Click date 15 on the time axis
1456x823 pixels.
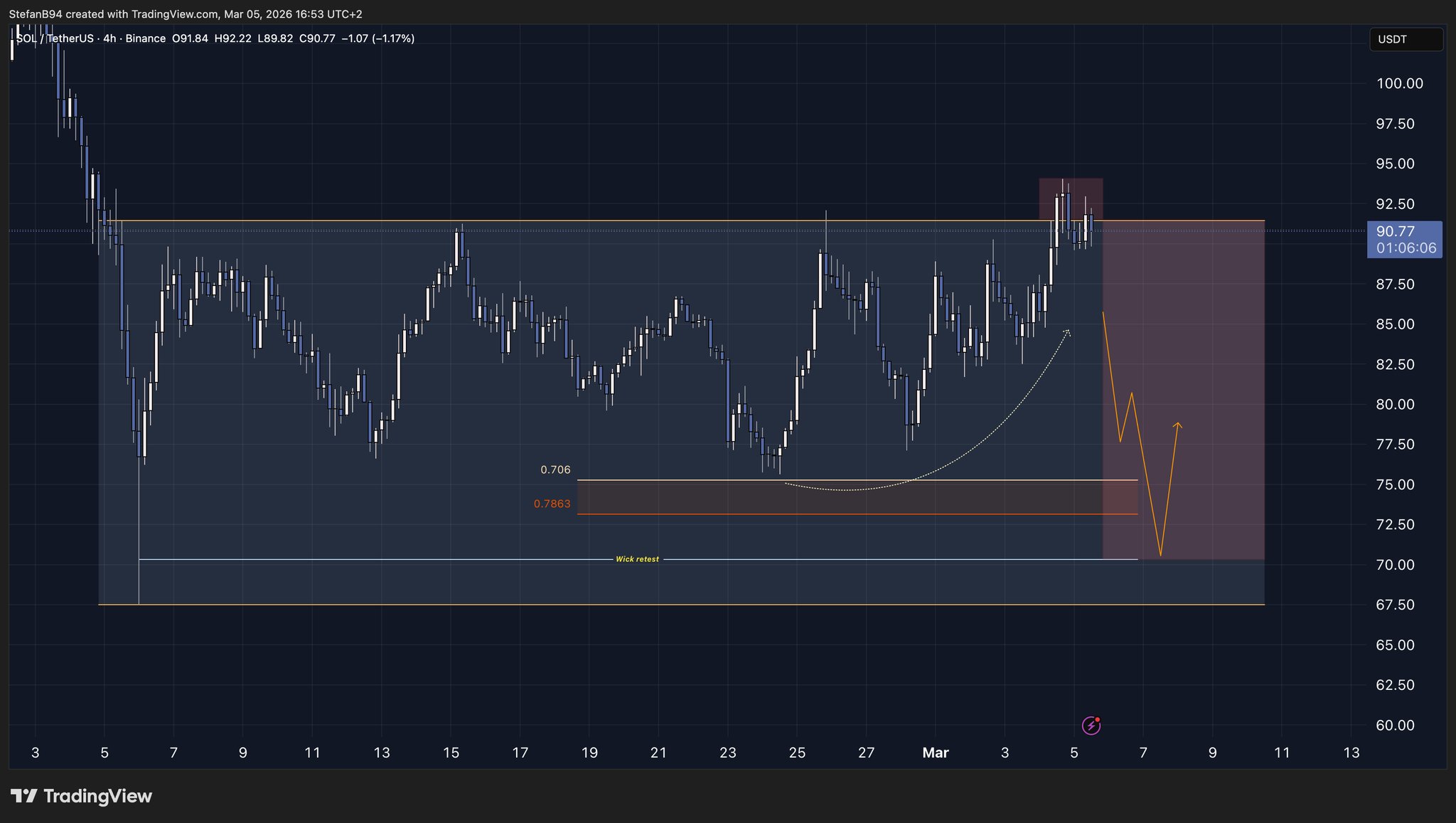click(451, 753)
